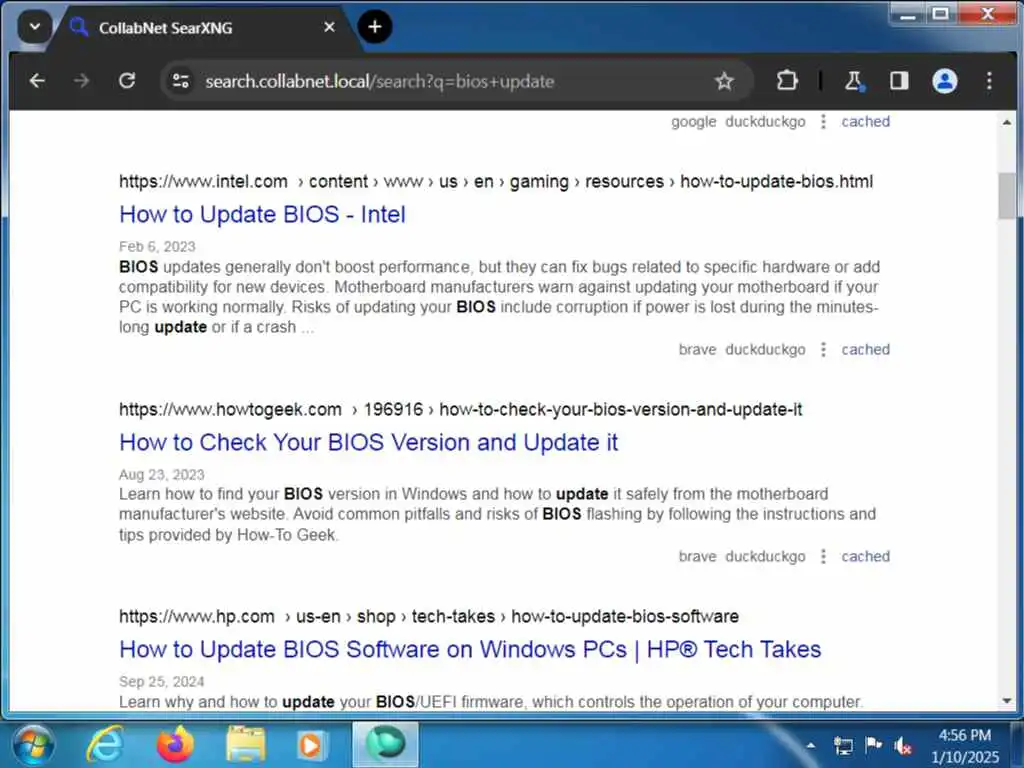Launch Firefox from the taskbar
Viewport: 1024px width, 768px height.
pyautogui.click(x=175, y=744)
